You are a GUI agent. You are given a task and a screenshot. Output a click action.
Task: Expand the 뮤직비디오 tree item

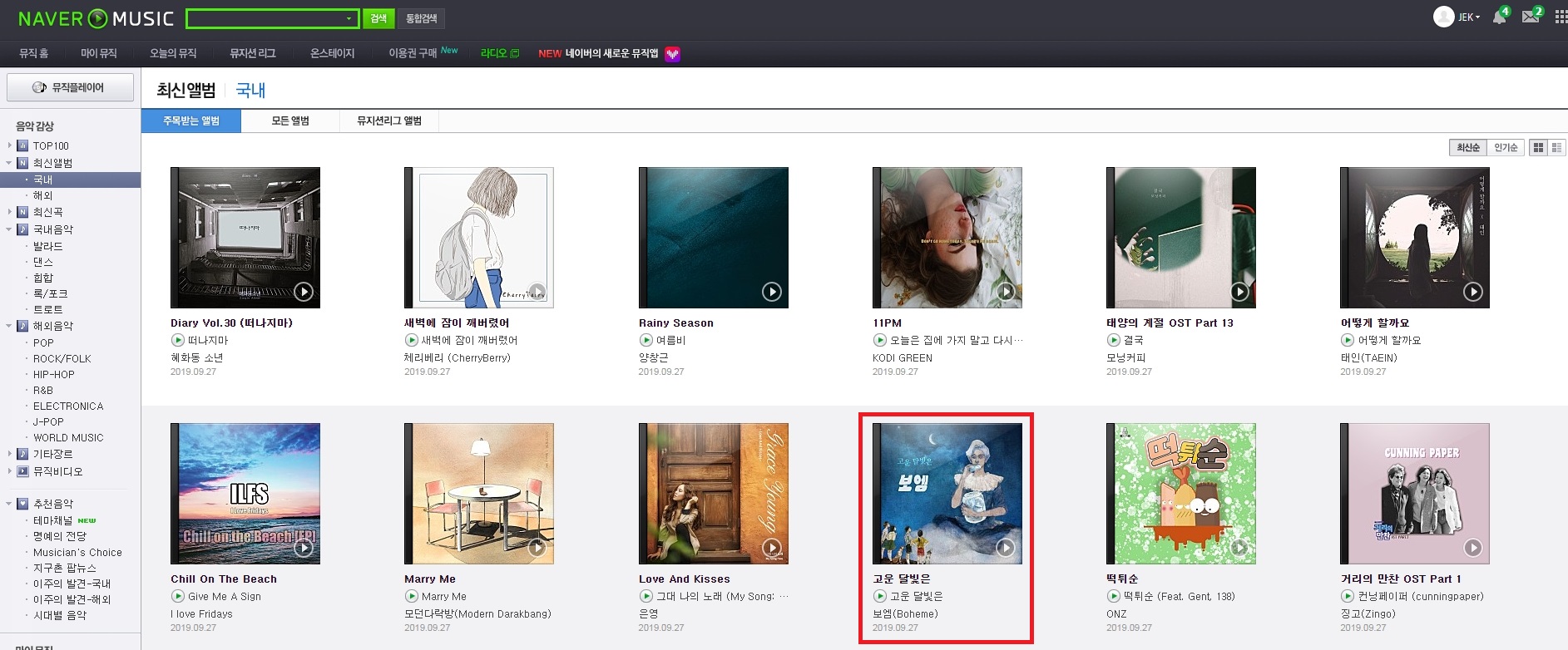[9, 471]
